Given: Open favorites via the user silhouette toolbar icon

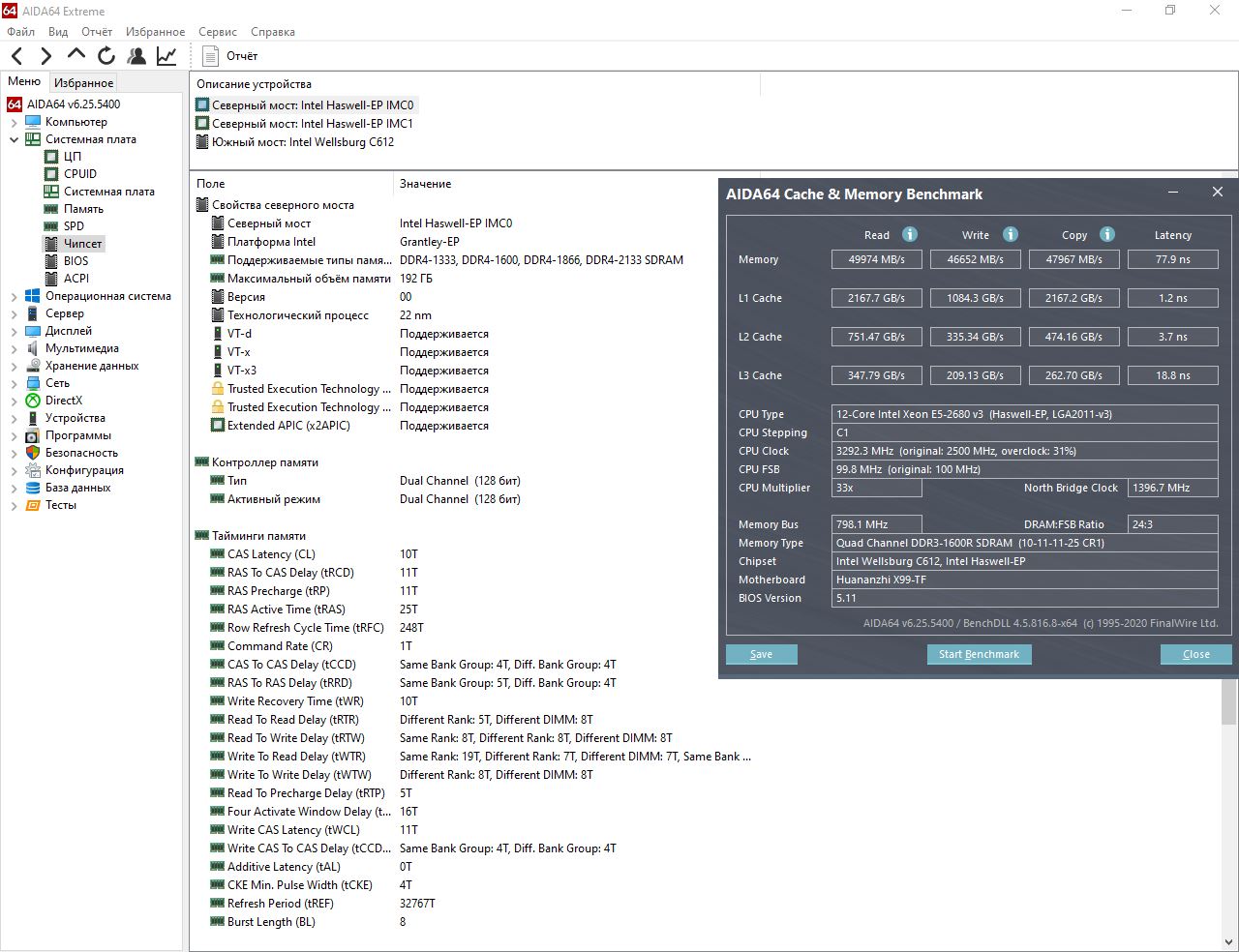Looking at the screenshot, I should point(136,56).
